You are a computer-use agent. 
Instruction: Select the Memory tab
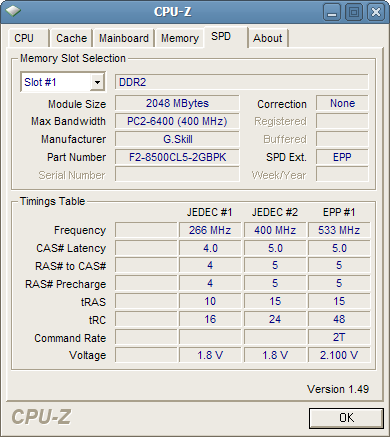[x=180, y=38]
